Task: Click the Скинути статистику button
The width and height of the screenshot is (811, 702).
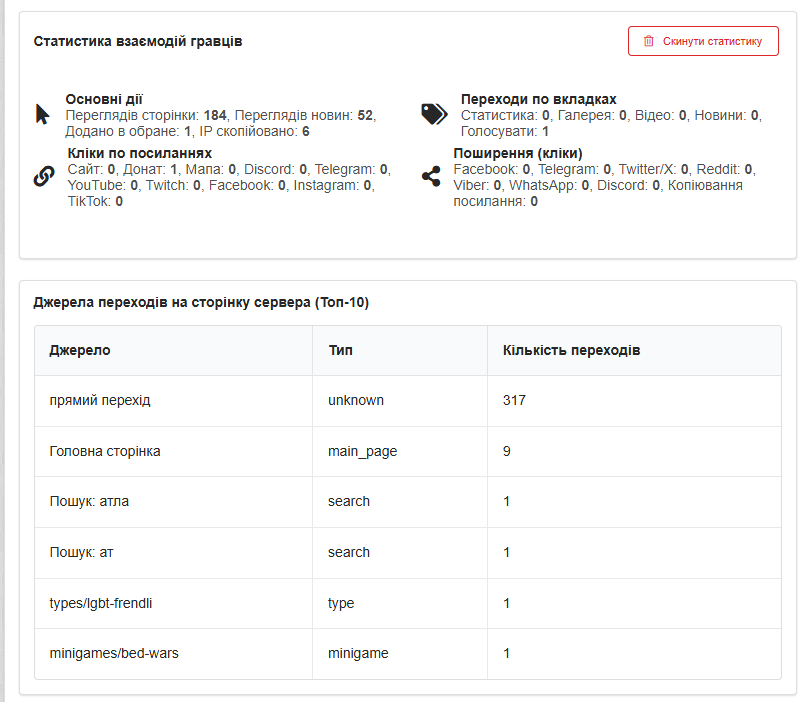Action: click(x=703, y=41)
